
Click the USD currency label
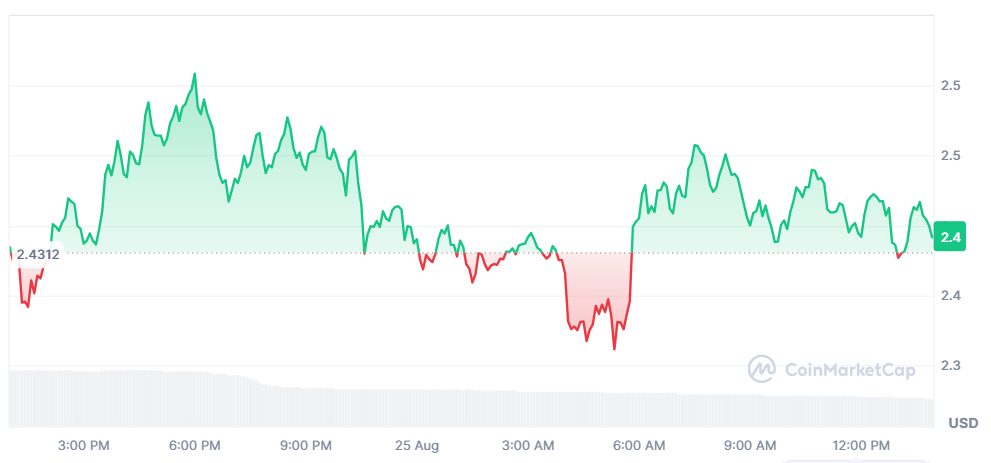(x=963, y=423)
